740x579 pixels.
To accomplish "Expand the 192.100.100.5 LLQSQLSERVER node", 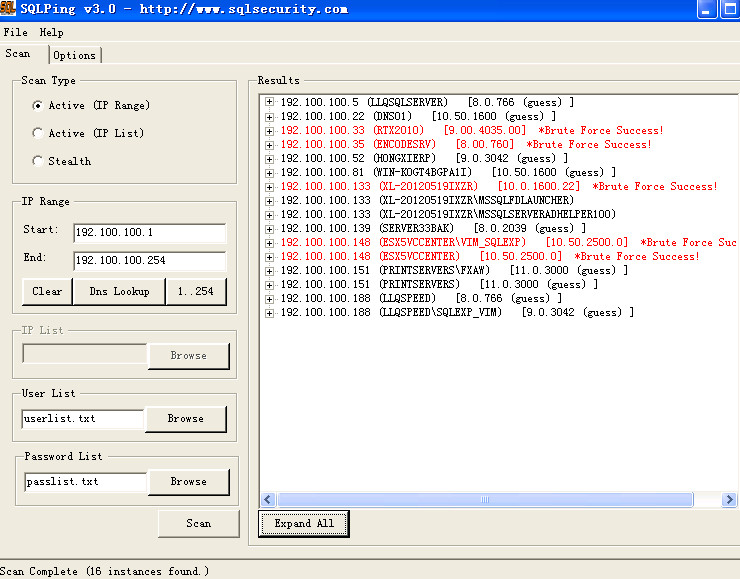I will pyautogui.click(x=269, y=102).
